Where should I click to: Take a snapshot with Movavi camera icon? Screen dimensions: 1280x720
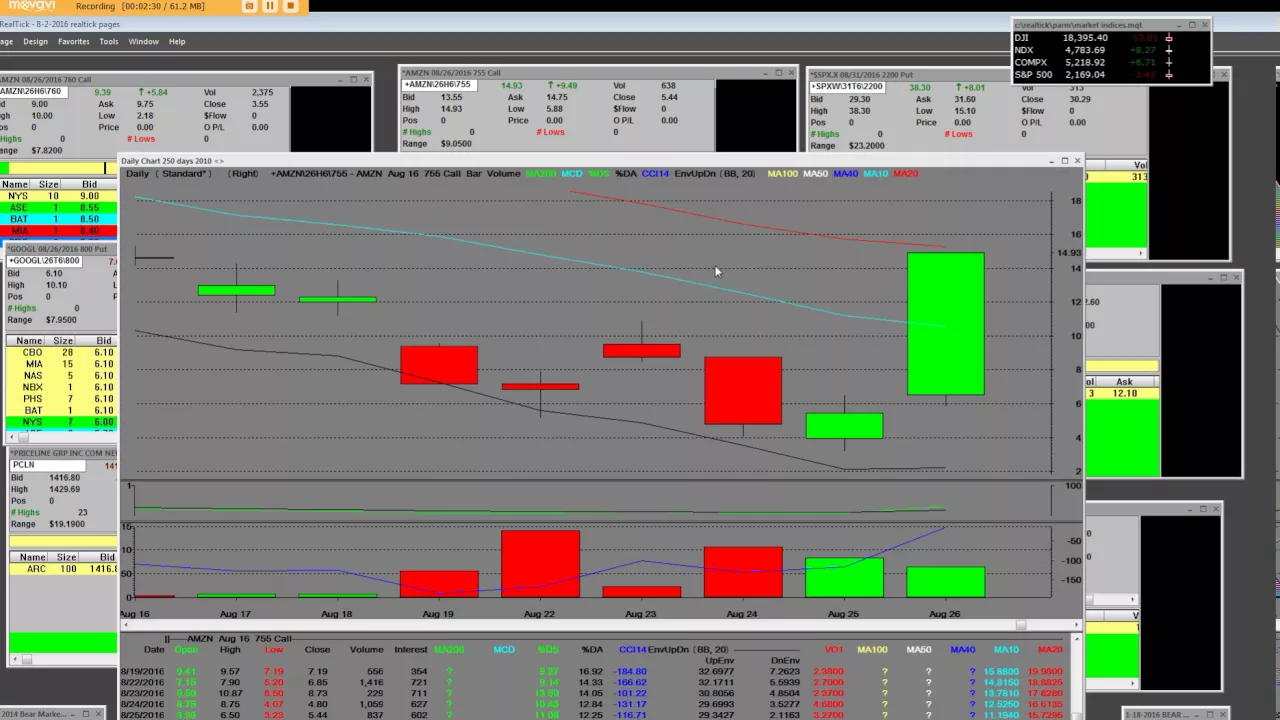[x=249, y=6]
